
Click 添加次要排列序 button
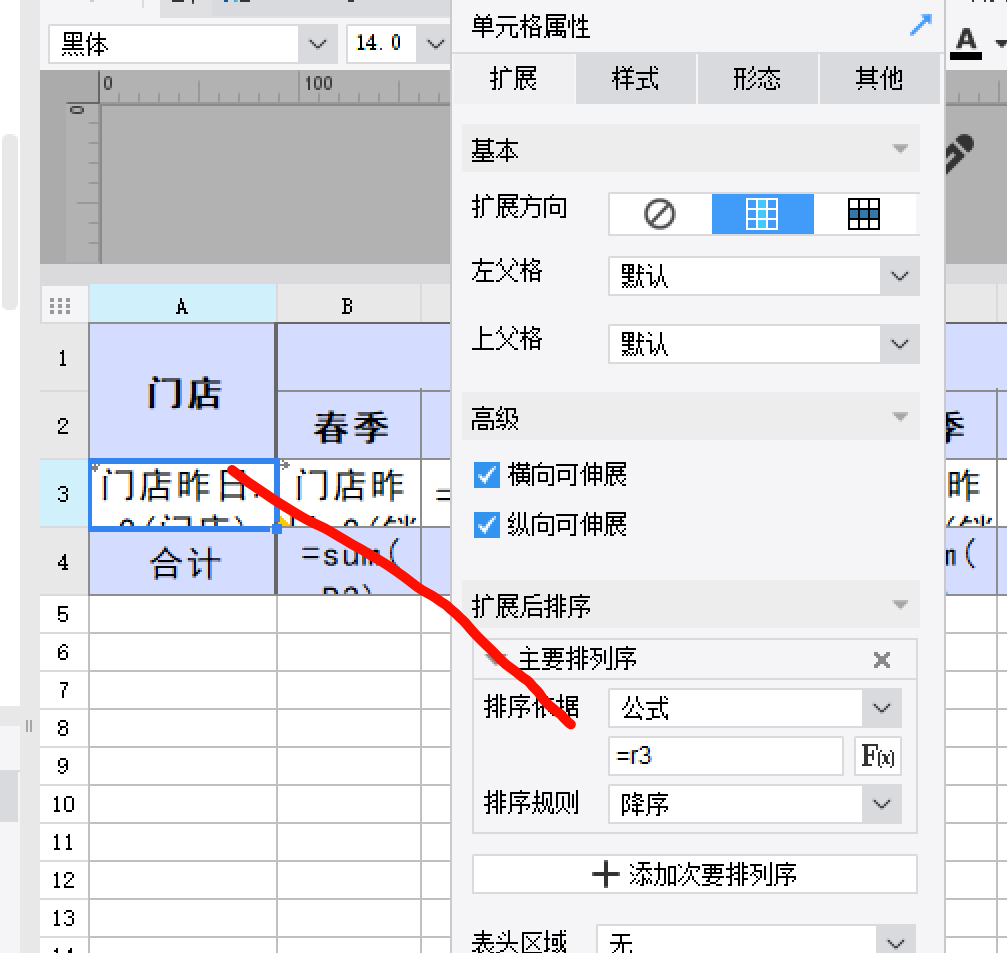pyautogui.click(x=694, y=874)
